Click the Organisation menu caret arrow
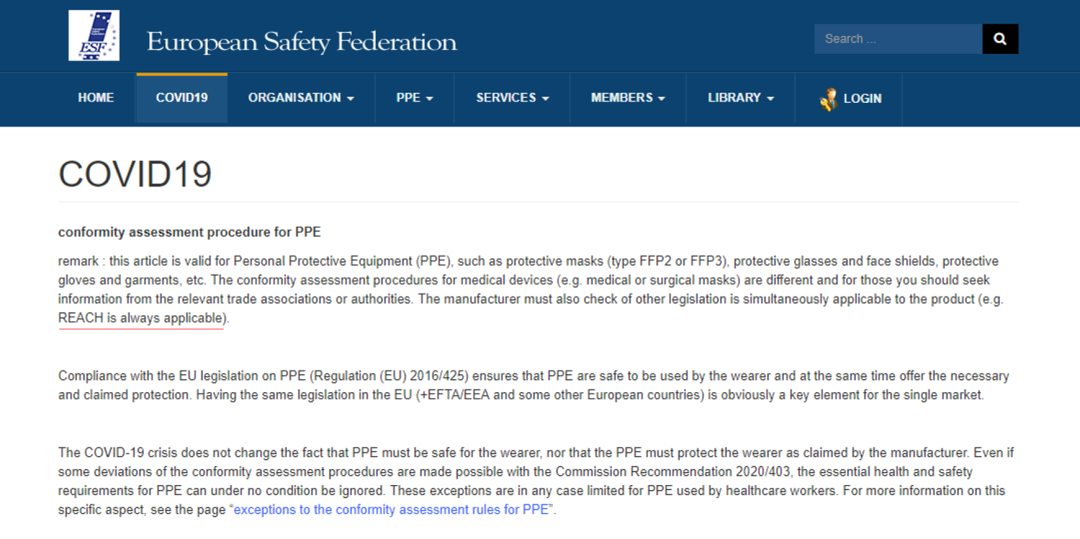The height and width of the screenshot is (539, 1080). point(351,99)
